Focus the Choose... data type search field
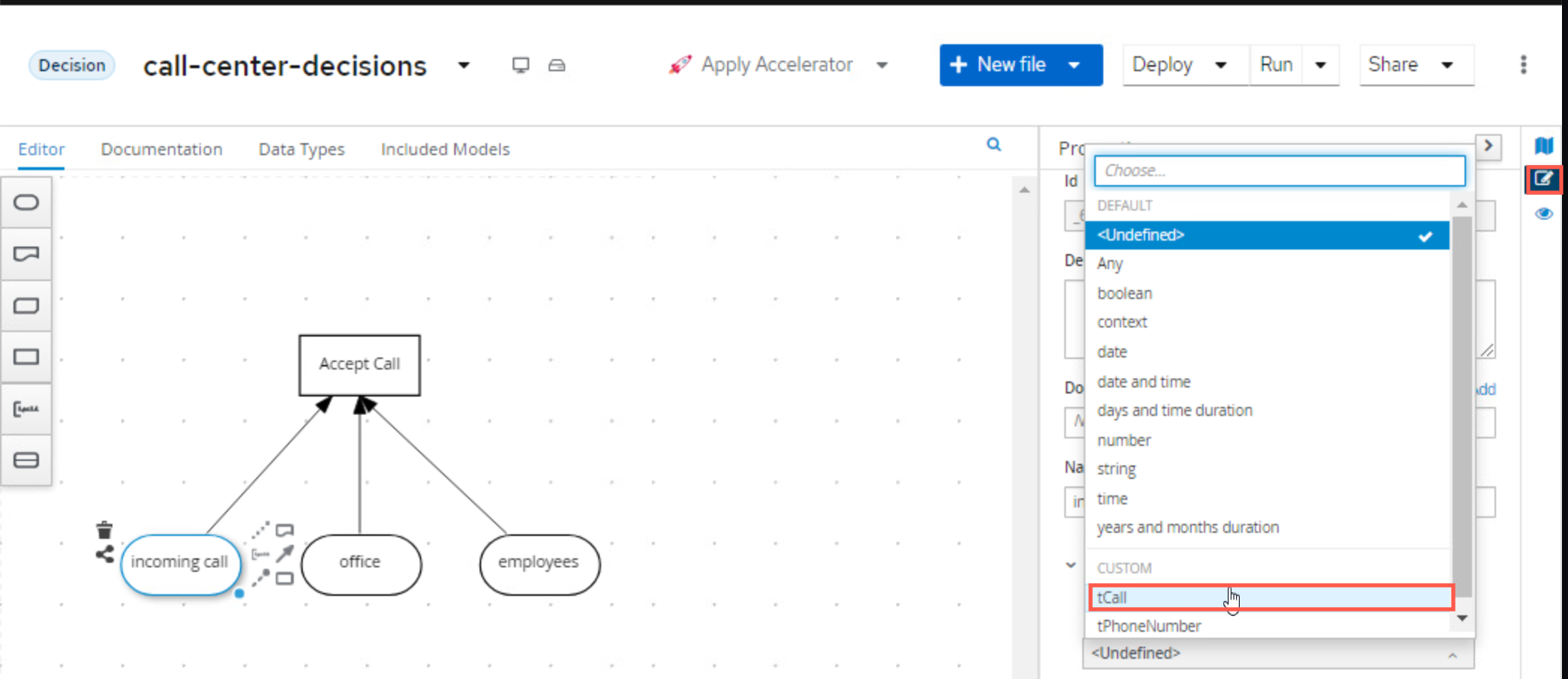The image size is (1568, 679). tap(1279, 171)
